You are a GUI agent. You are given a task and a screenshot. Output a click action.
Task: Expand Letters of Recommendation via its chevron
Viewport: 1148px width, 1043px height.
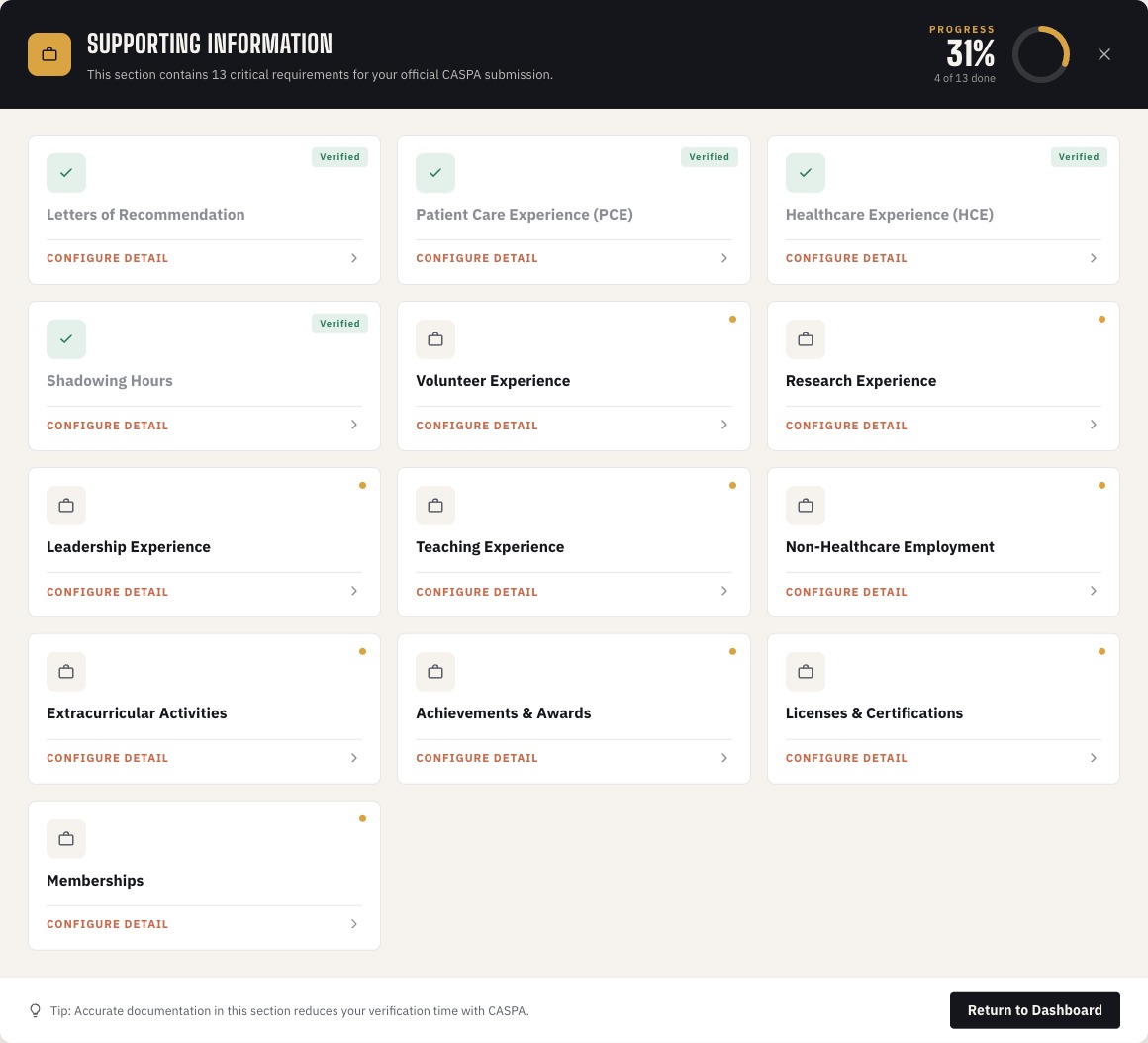[x=354, y=258]
